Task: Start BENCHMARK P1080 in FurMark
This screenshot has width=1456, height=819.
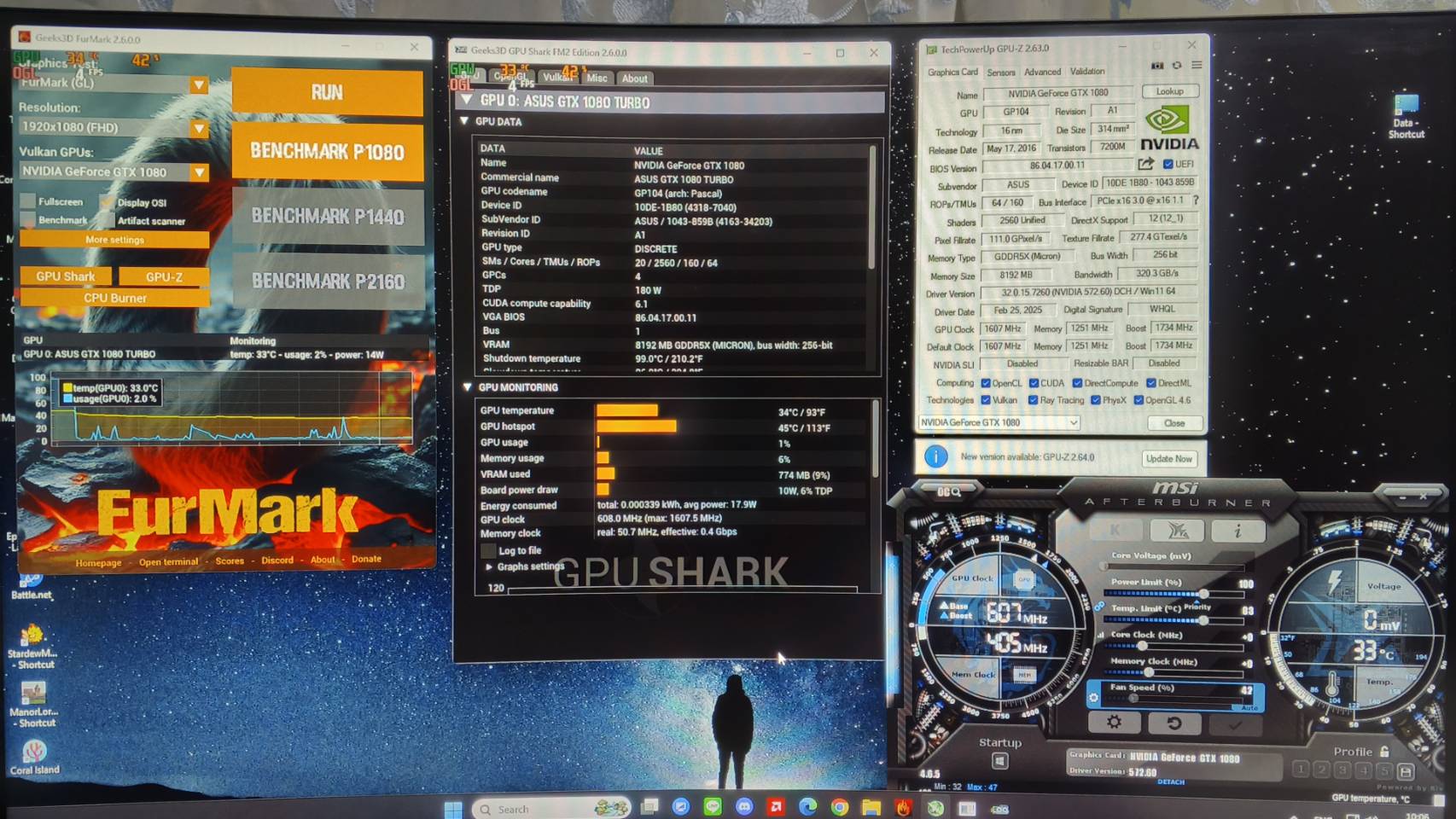Action: pyautogui.click(x=327, y=152)
